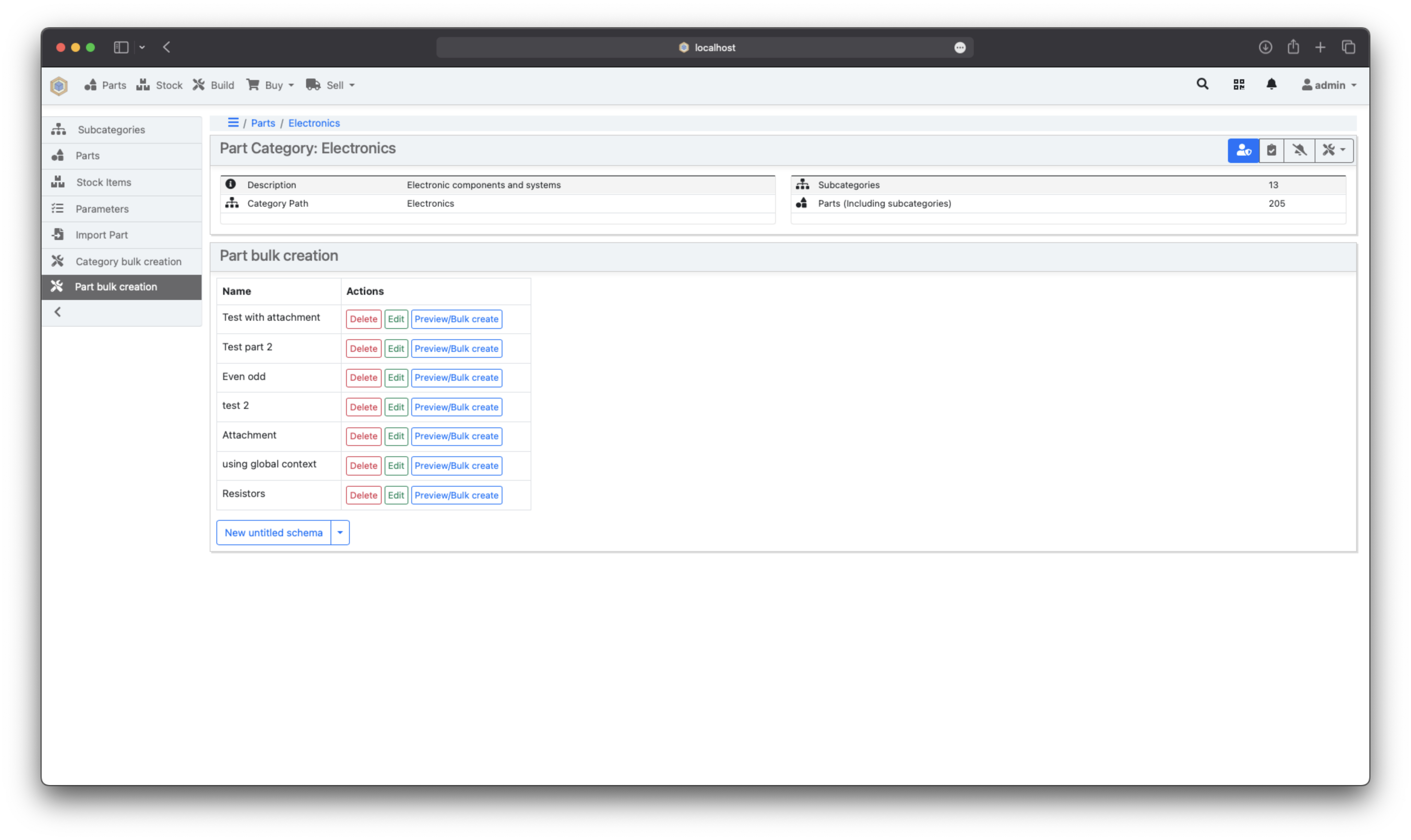Select Category bulk creation in the sidebar
The width and height of the screenshot is (1411, 840).
point(129,261)
